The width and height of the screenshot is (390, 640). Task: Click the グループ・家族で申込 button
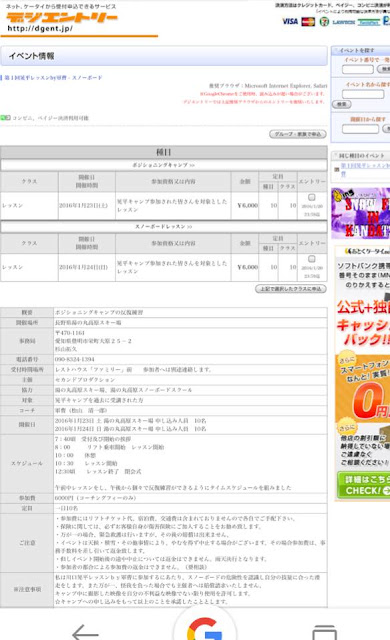pyautogui.click(x=298, y=134)
